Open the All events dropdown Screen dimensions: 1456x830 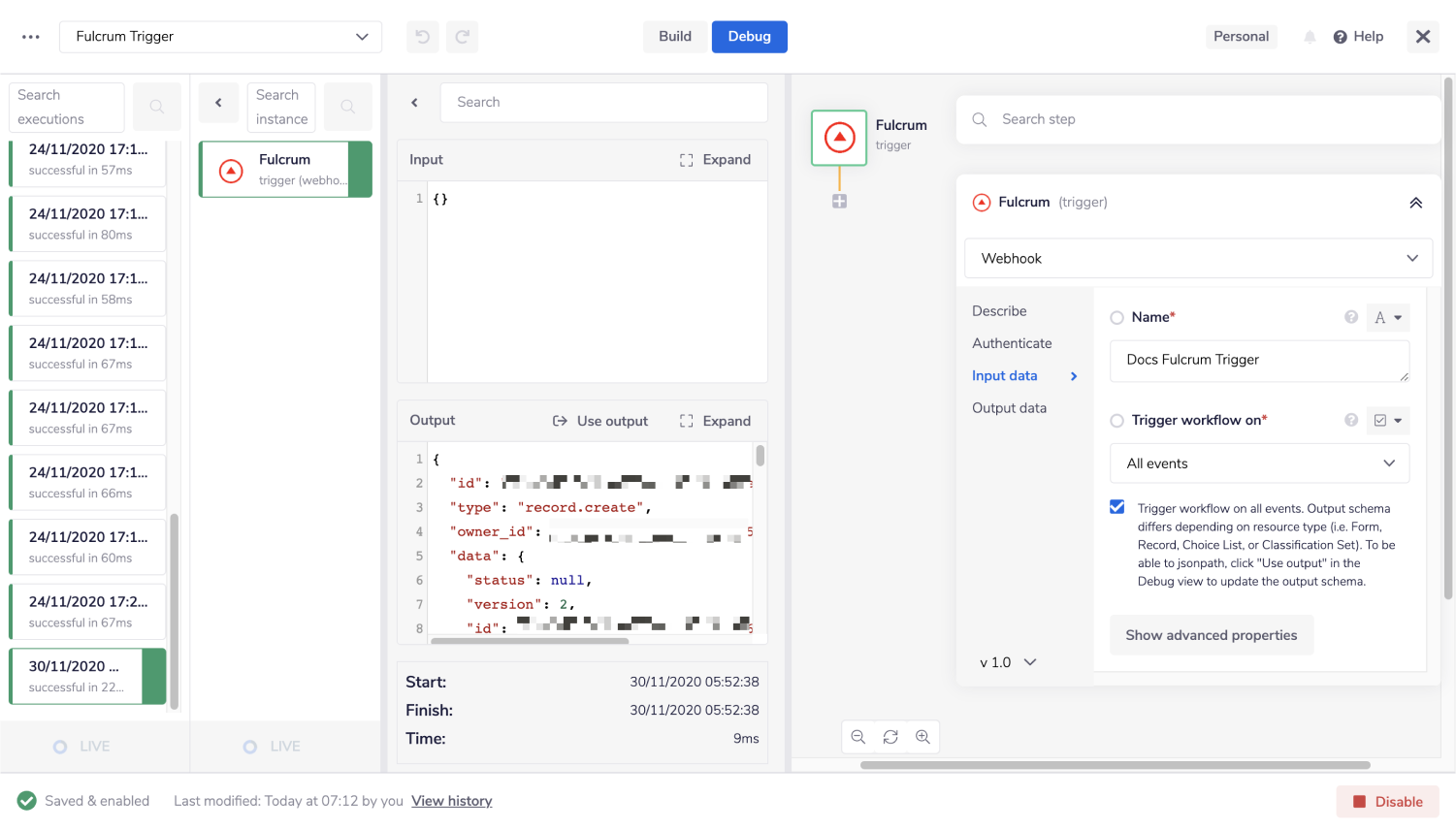click(x=1259, y=463)
